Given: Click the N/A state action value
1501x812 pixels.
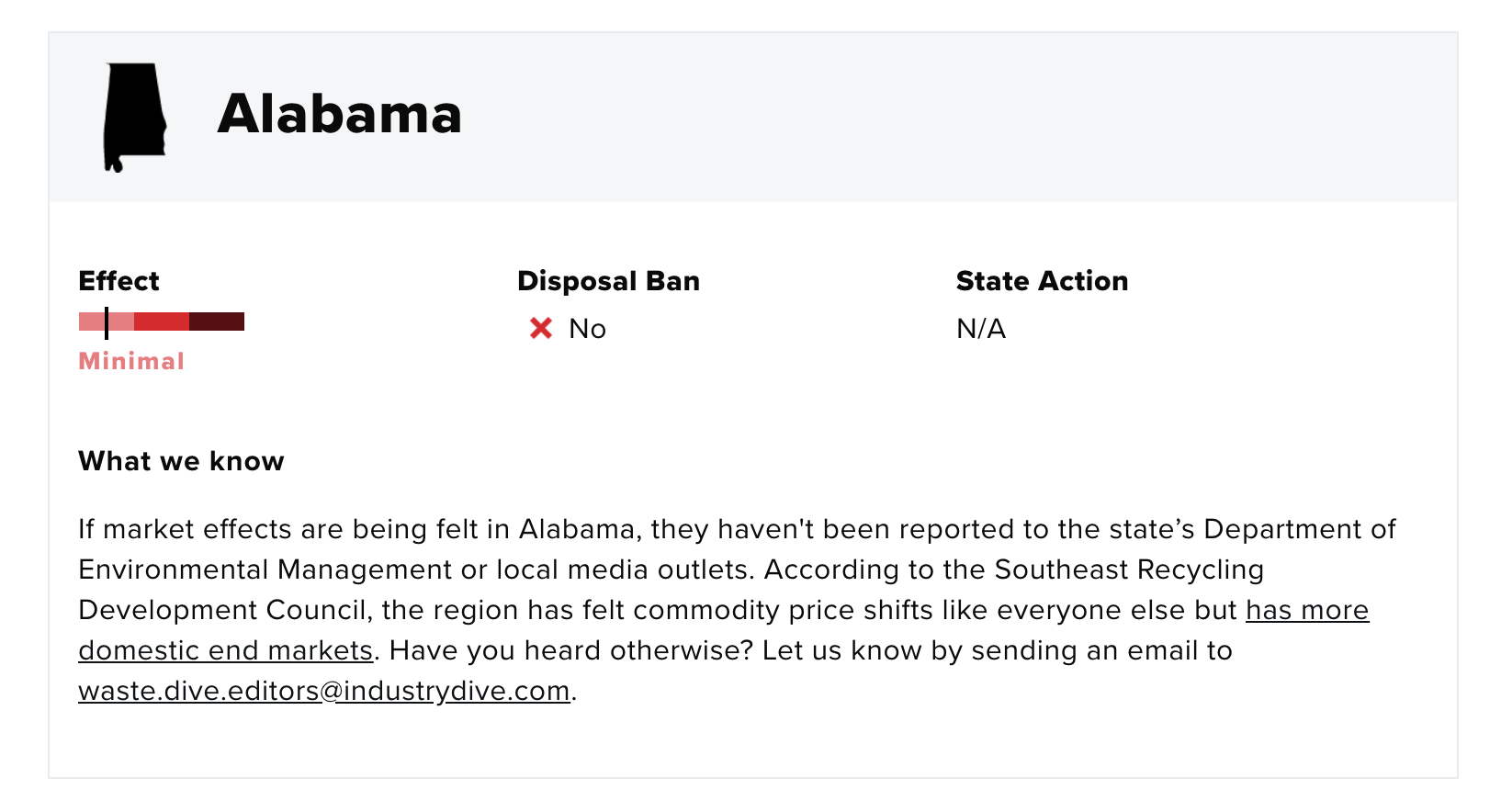Looking at the screenshot, I should (981, 329).
